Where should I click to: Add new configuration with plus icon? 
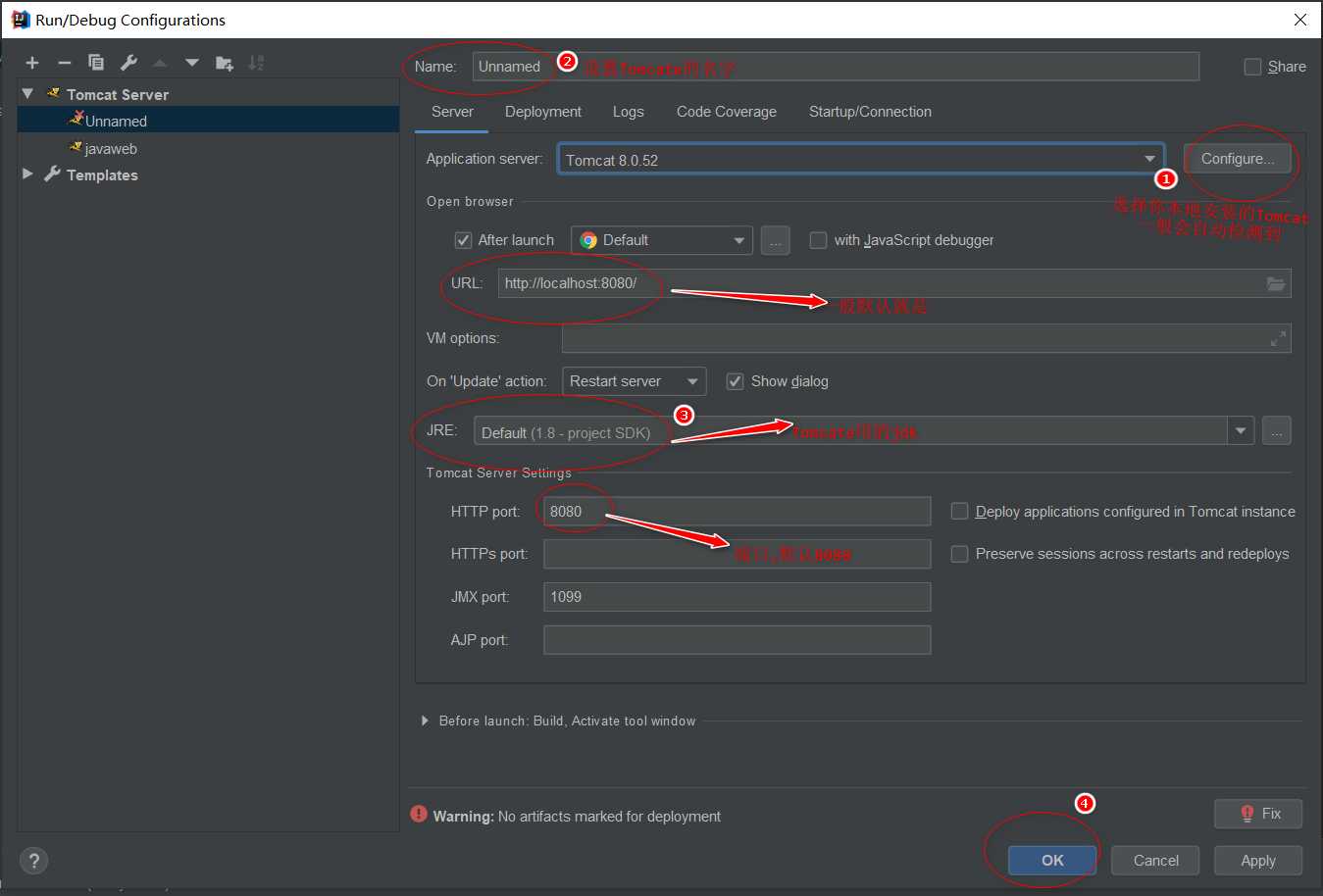[32, 63]
